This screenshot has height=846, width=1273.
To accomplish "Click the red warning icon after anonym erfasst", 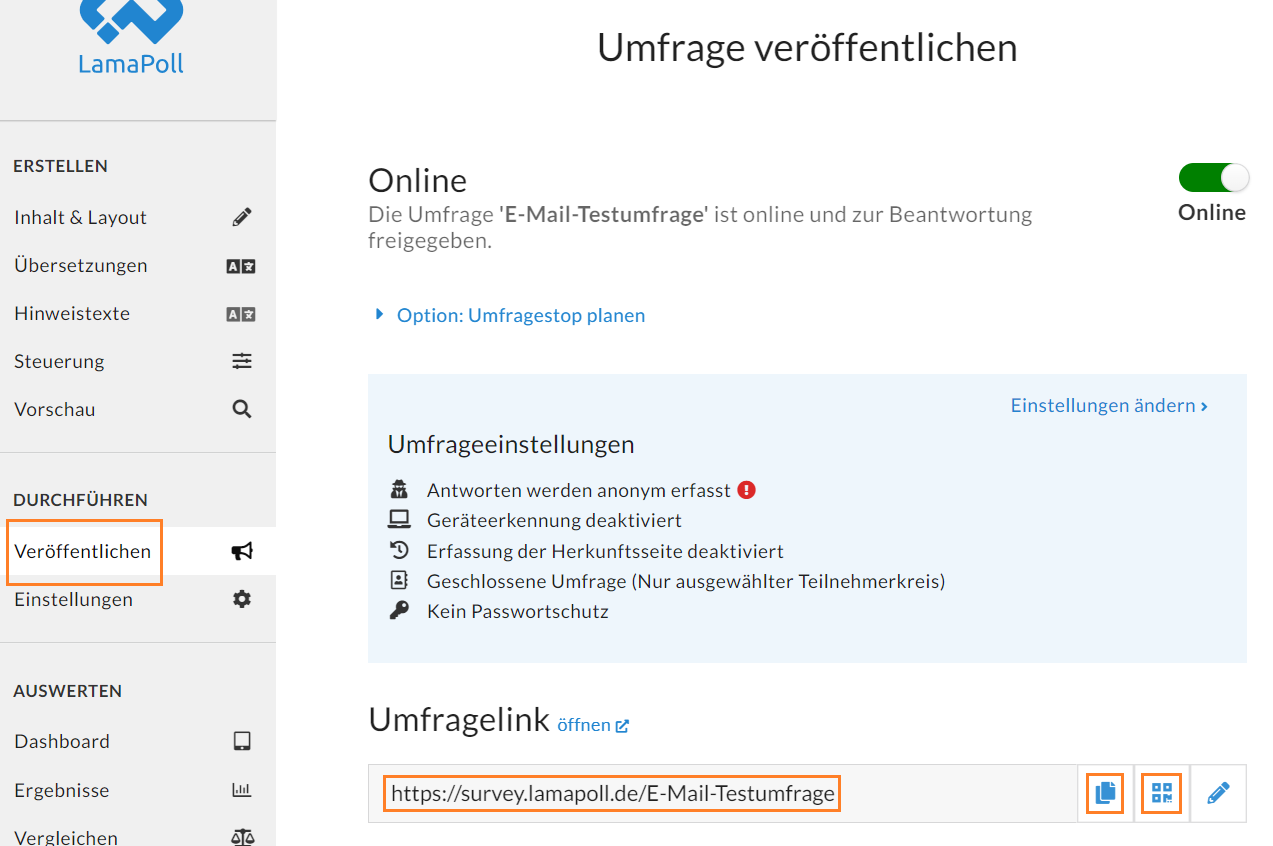I will coord(746,490).
